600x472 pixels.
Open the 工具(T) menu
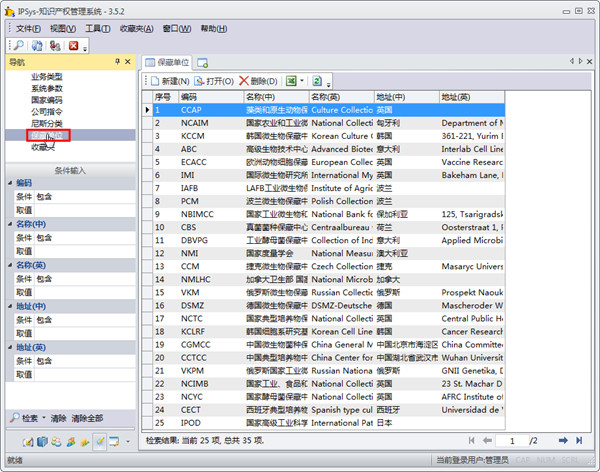98,29
